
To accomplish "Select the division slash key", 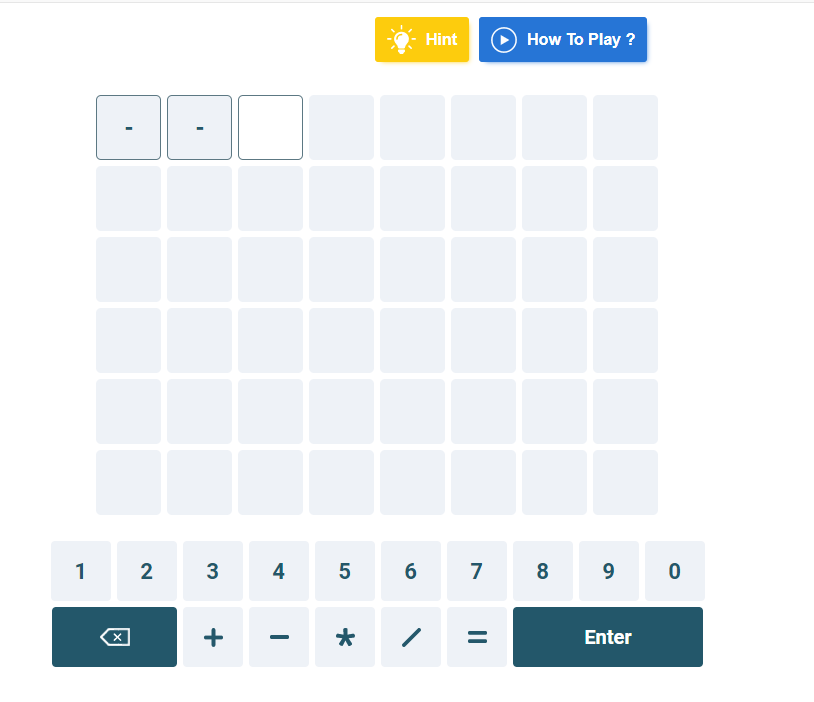I will pyautogui.click(x=411, y=637).
